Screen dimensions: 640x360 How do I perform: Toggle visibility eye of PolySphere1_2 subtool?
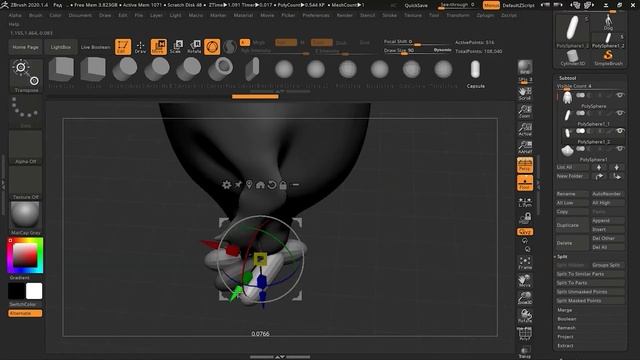(620, 131)
